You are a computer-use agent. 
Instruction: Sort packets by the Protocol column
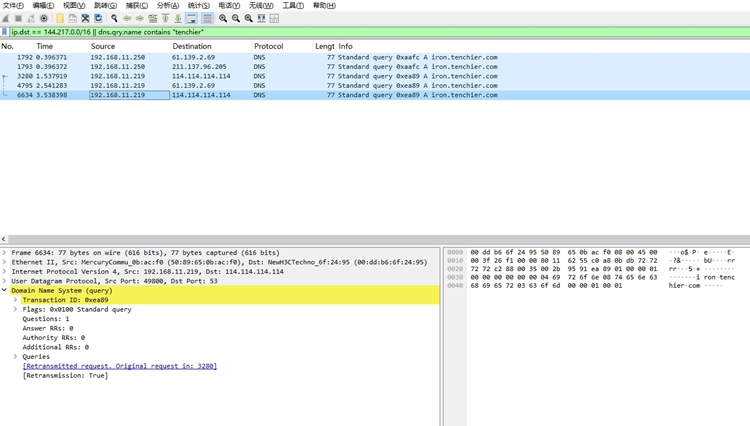pos(282,46)
